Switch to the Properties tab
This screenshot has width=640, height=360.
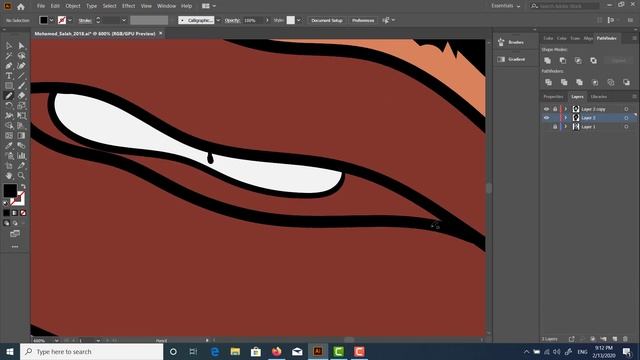coord(553,97)
